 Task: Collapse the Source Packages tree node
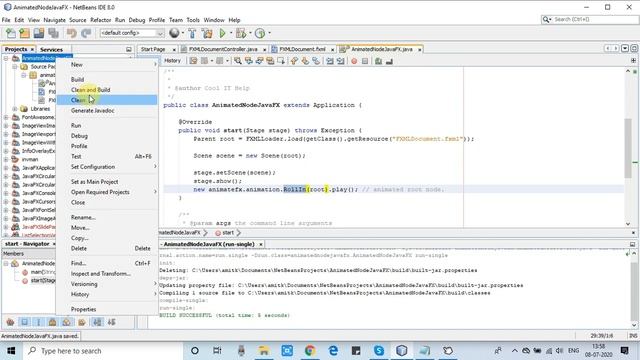pyautogui.click(x=15, y=67)
